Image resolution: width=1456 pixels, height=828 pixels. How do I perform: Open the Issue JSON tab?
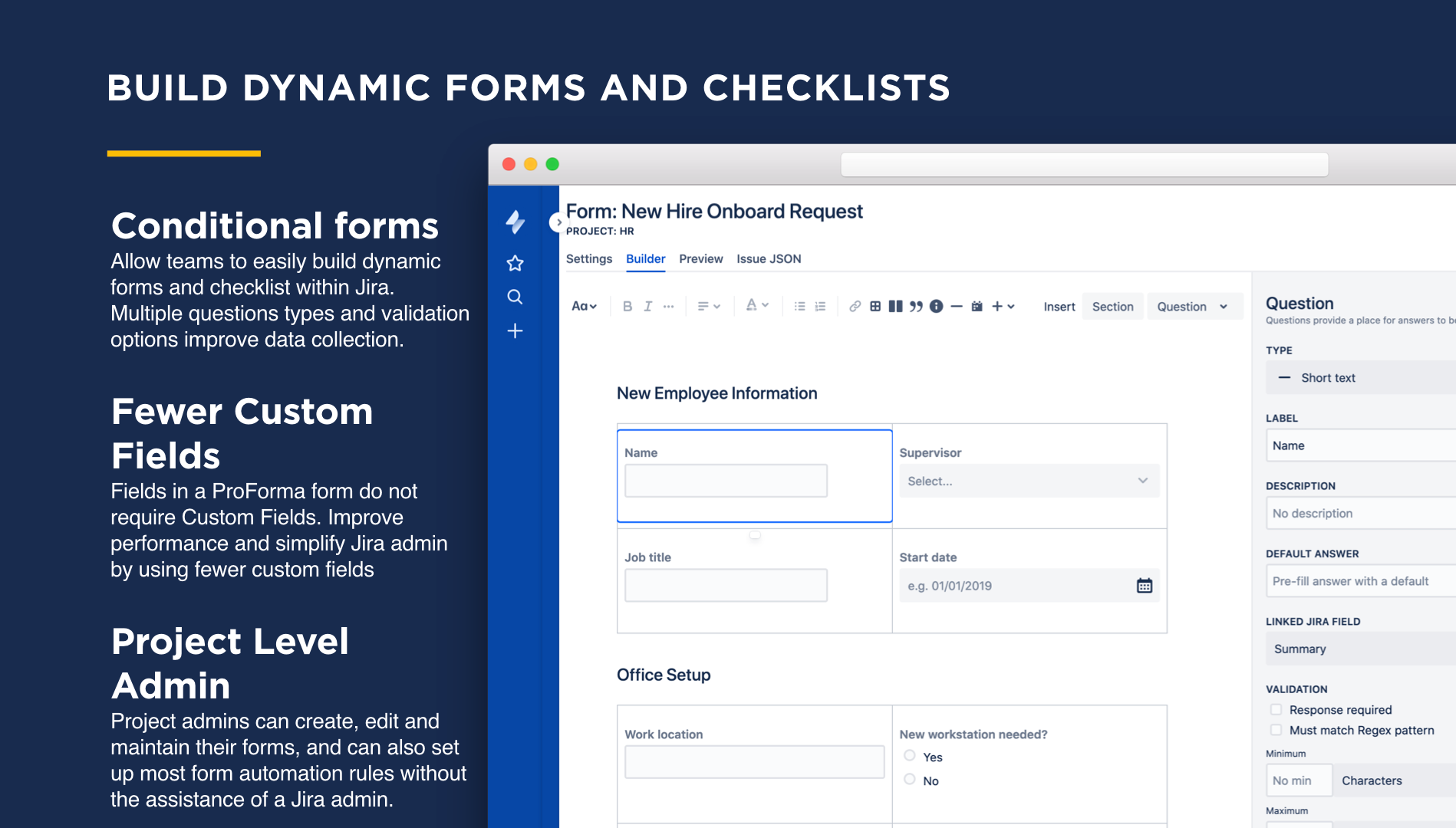click(769, 259)
